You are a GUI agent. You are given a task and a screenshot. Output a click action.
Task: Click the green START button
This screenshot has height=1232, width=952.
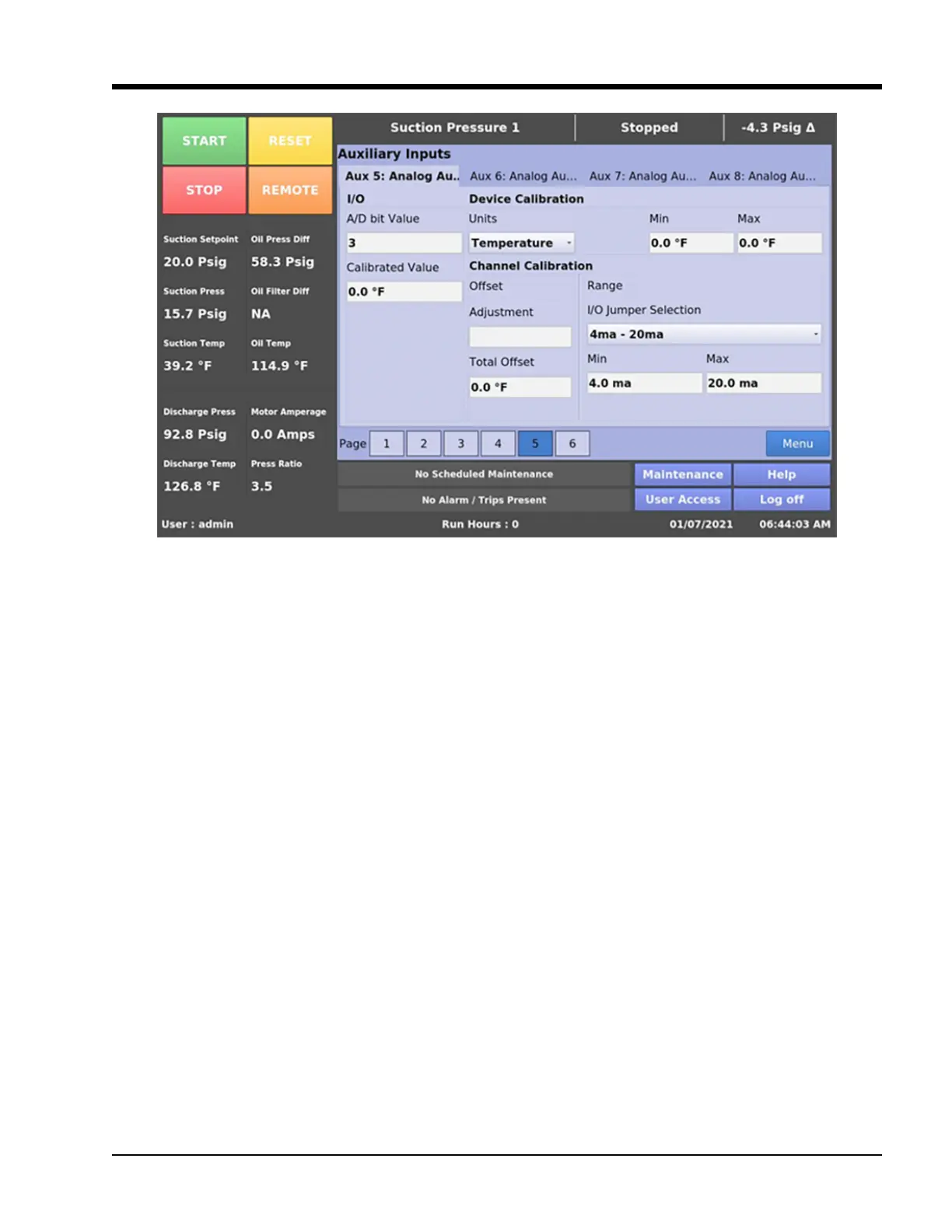point(205,141)
